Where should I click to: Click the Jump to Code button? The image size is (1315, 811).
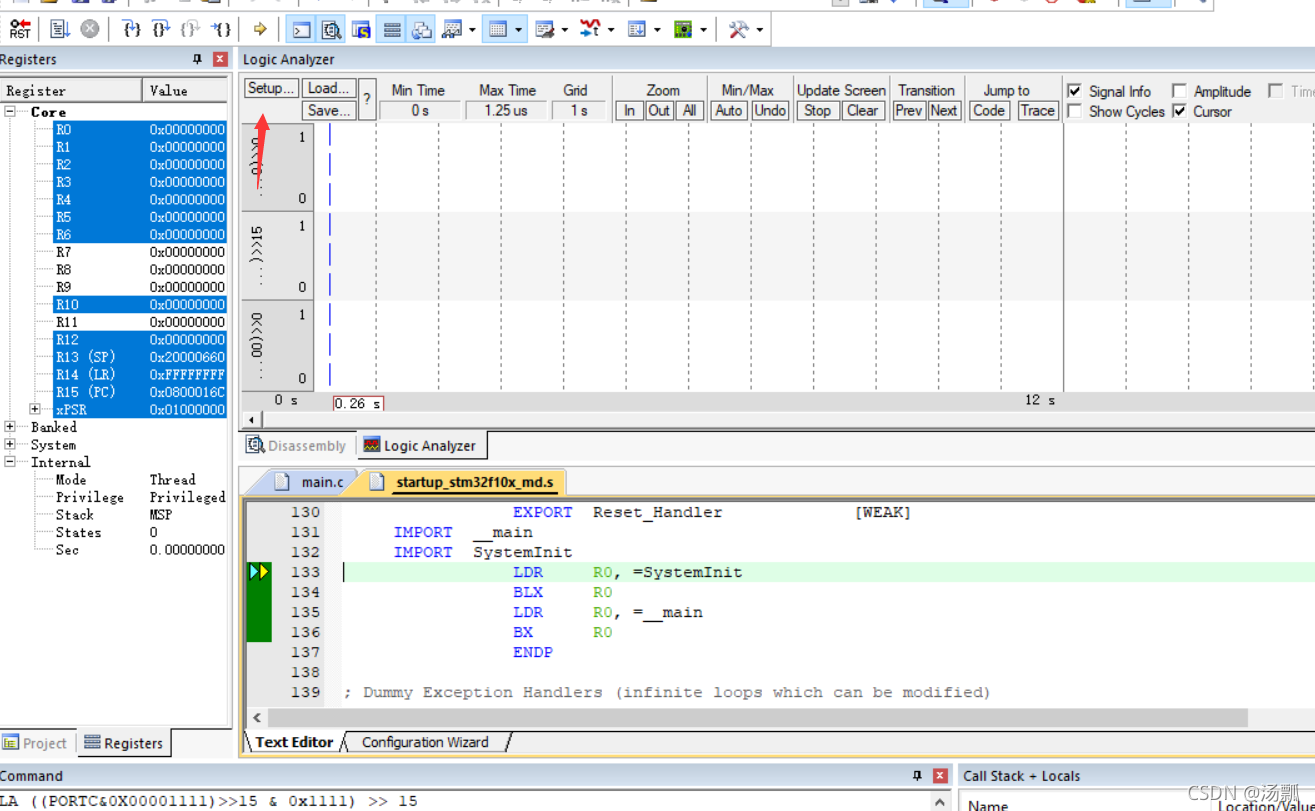[989, 110]
